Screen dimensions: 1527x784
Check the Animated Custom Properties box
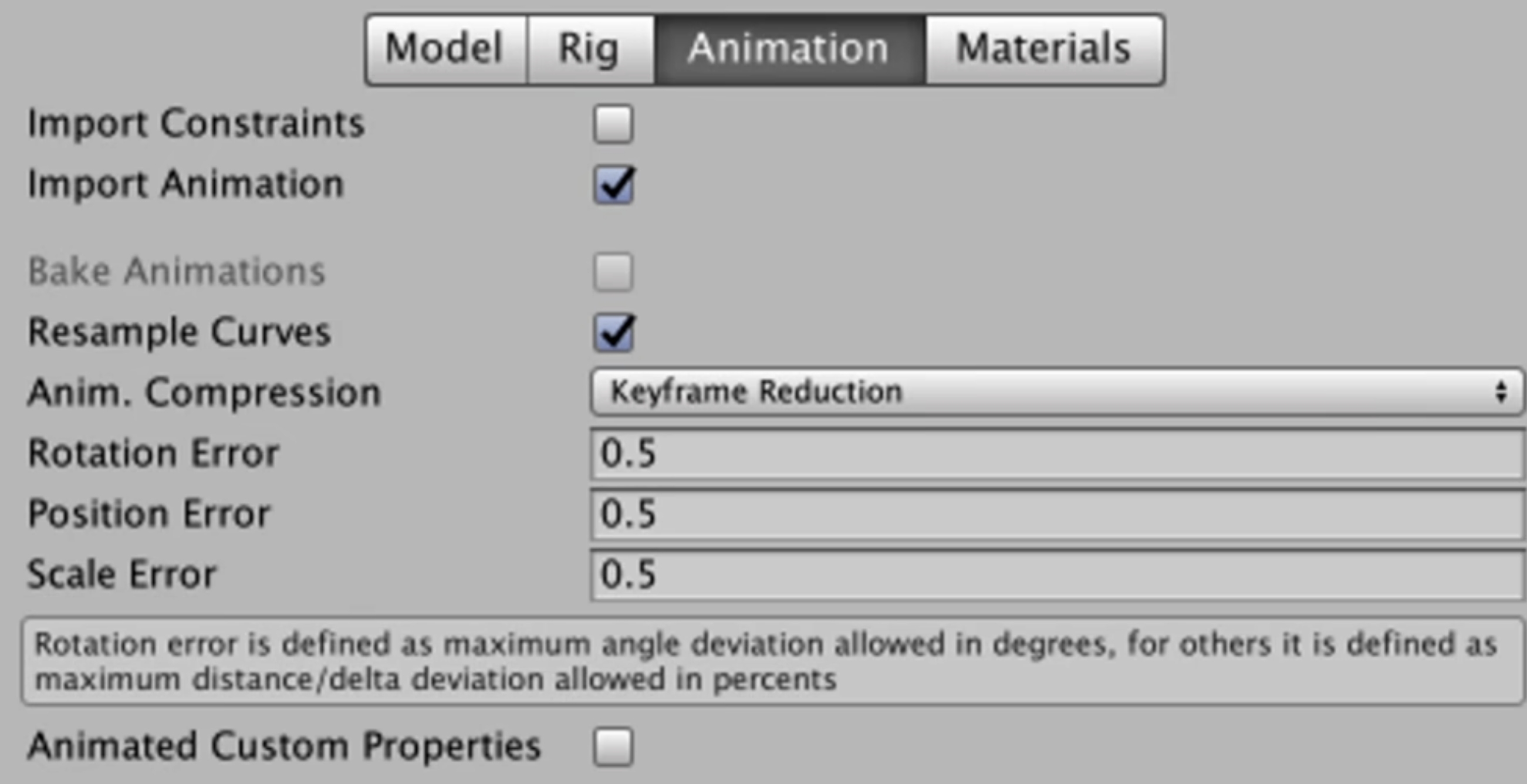pyautogui.click(x=613, y=746)
